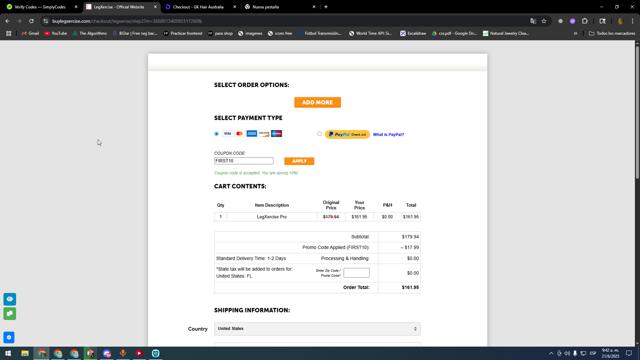Open the imagenes bookmark
This screenshot has width=640, height=360.
coord(250,33)
